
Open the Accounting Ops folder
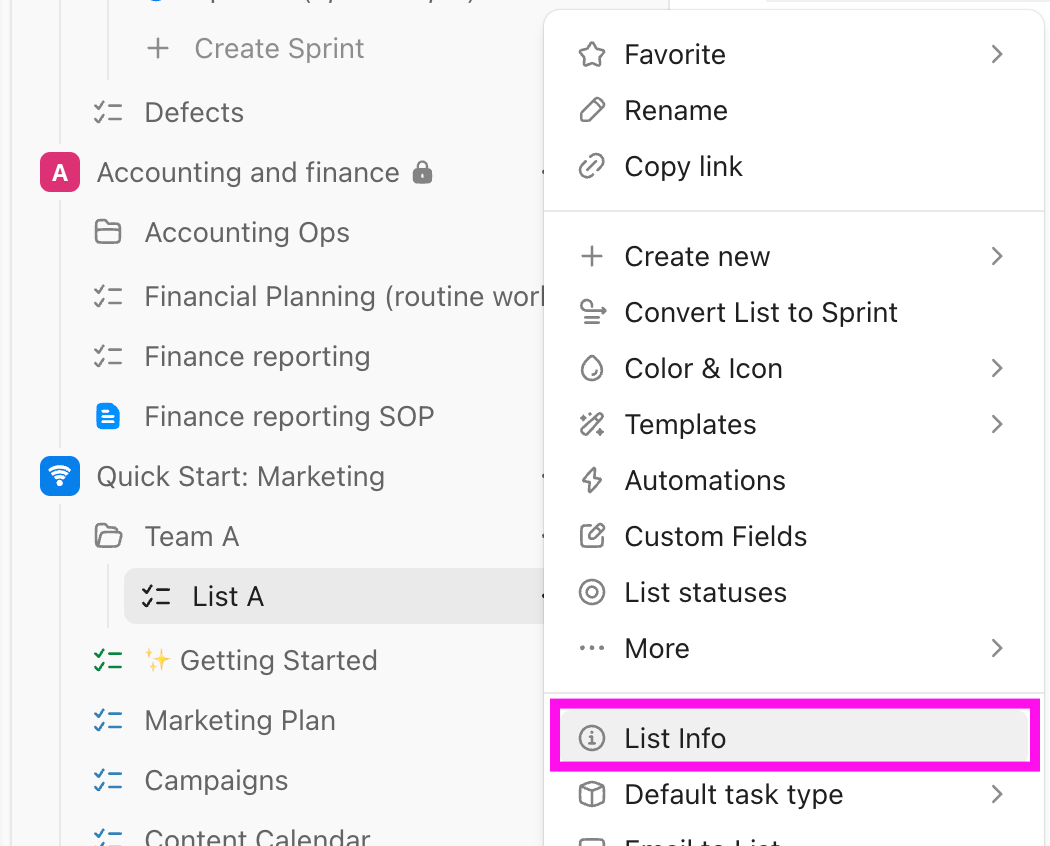click(246, 233)
